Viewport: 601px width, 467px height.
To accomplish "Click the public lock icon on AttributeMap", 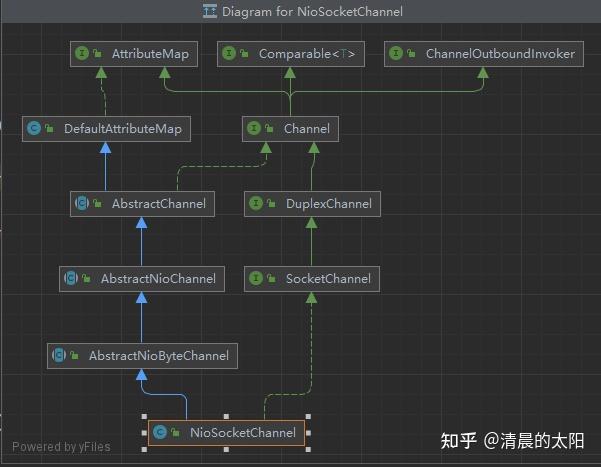I will pyautogui.click(x=98, y=53).
